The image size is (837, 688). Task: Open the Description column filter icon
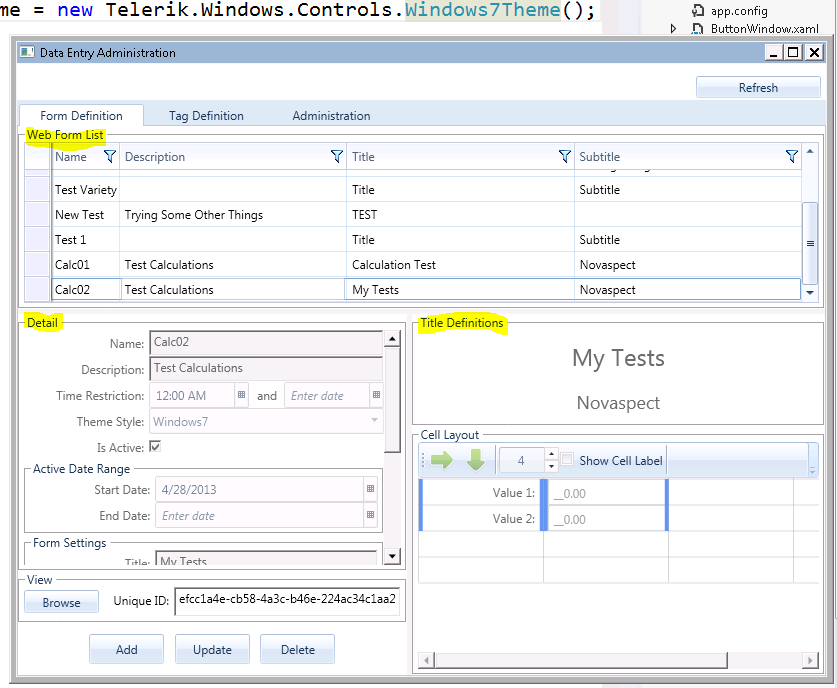(x=337, y=156)
